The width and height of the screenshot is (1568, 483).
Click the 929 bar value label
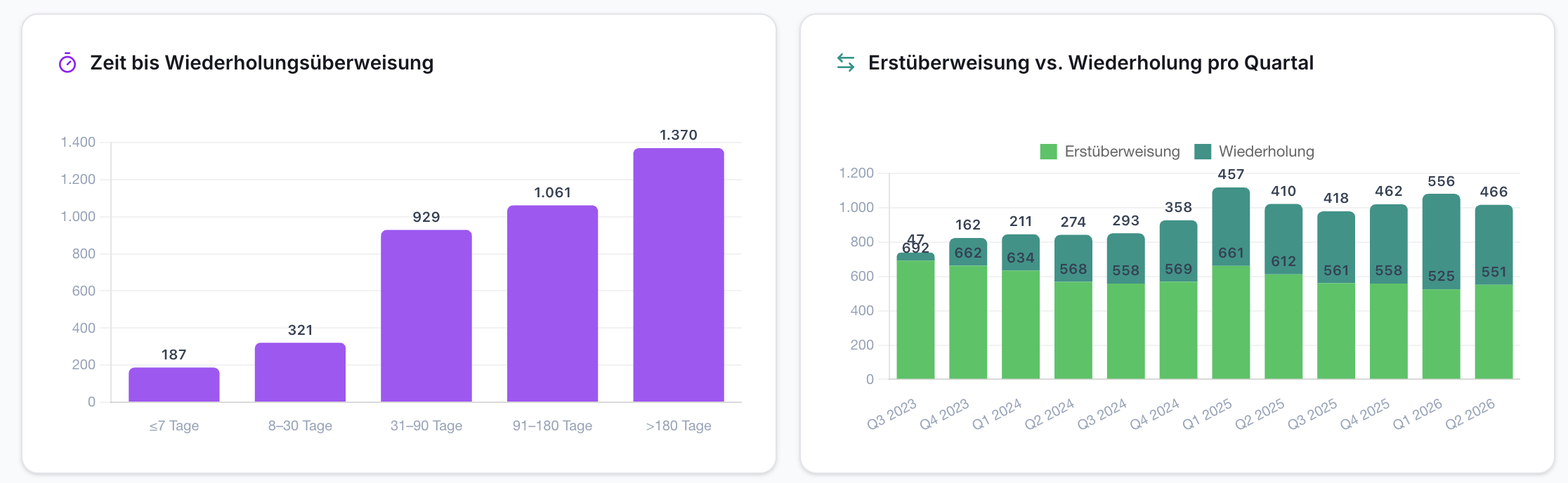coord(426,217)
